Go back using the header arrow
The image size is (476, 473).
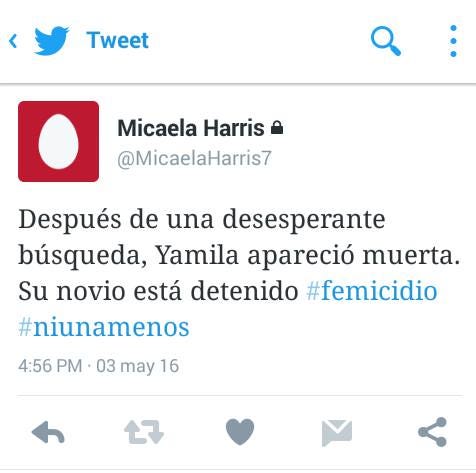click(x=13, y=41)
